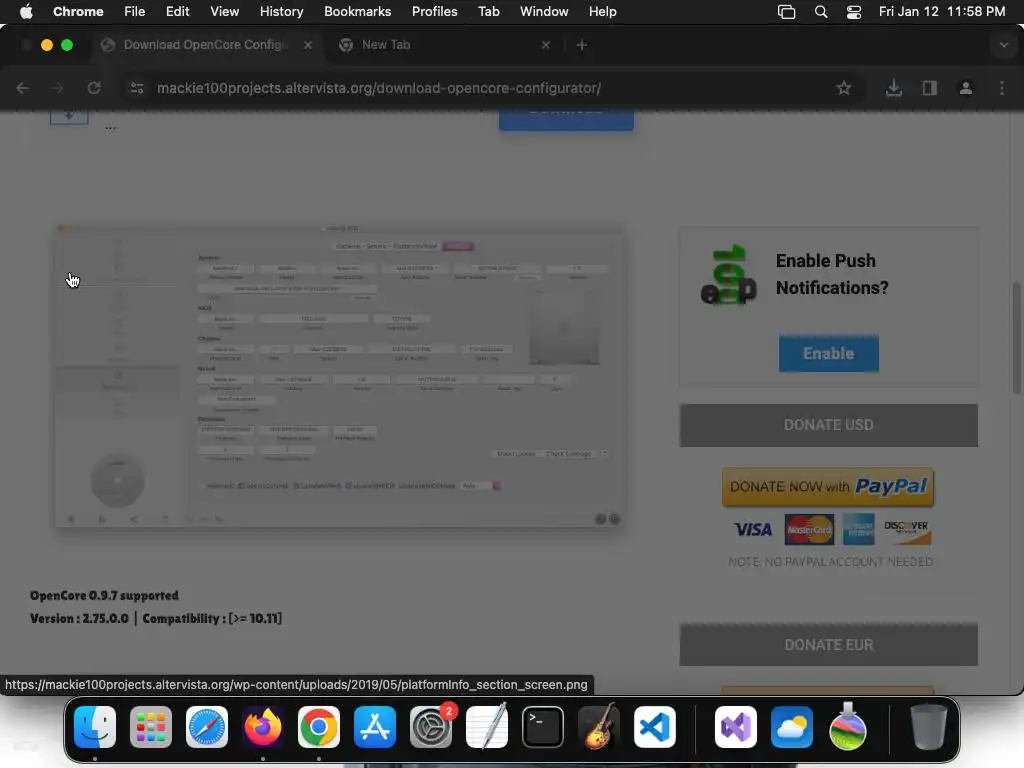Open Terminal from the Dock
This screenshot has width=1024, height=768.
(543, 727)
